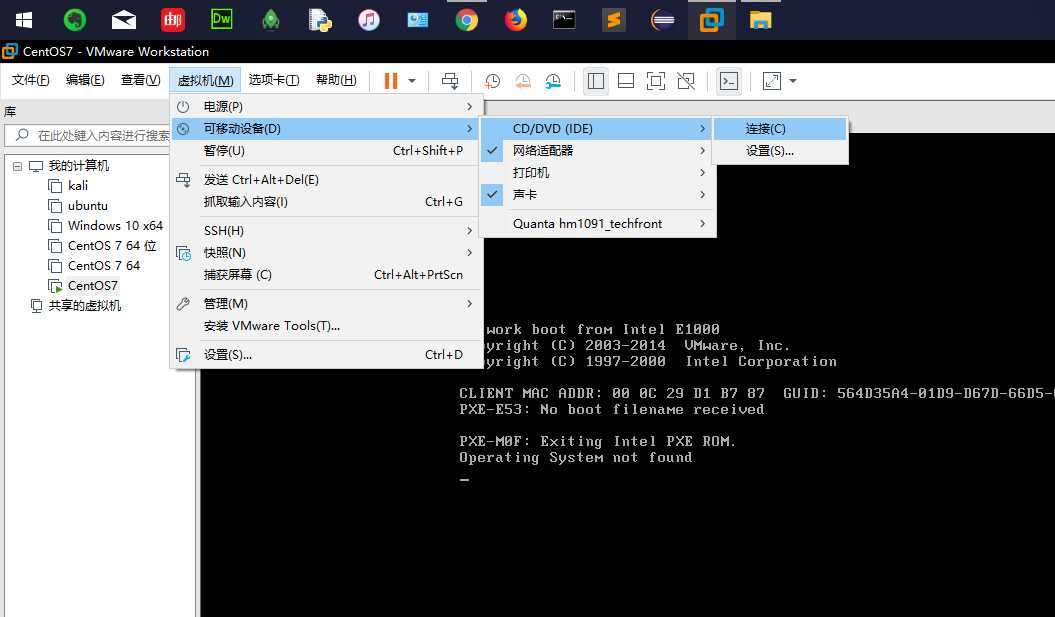Screen dimensions: 1055x617
Task: Open Firefox from the taskbar
Action: pyautogui.click(x=516, y=20)
